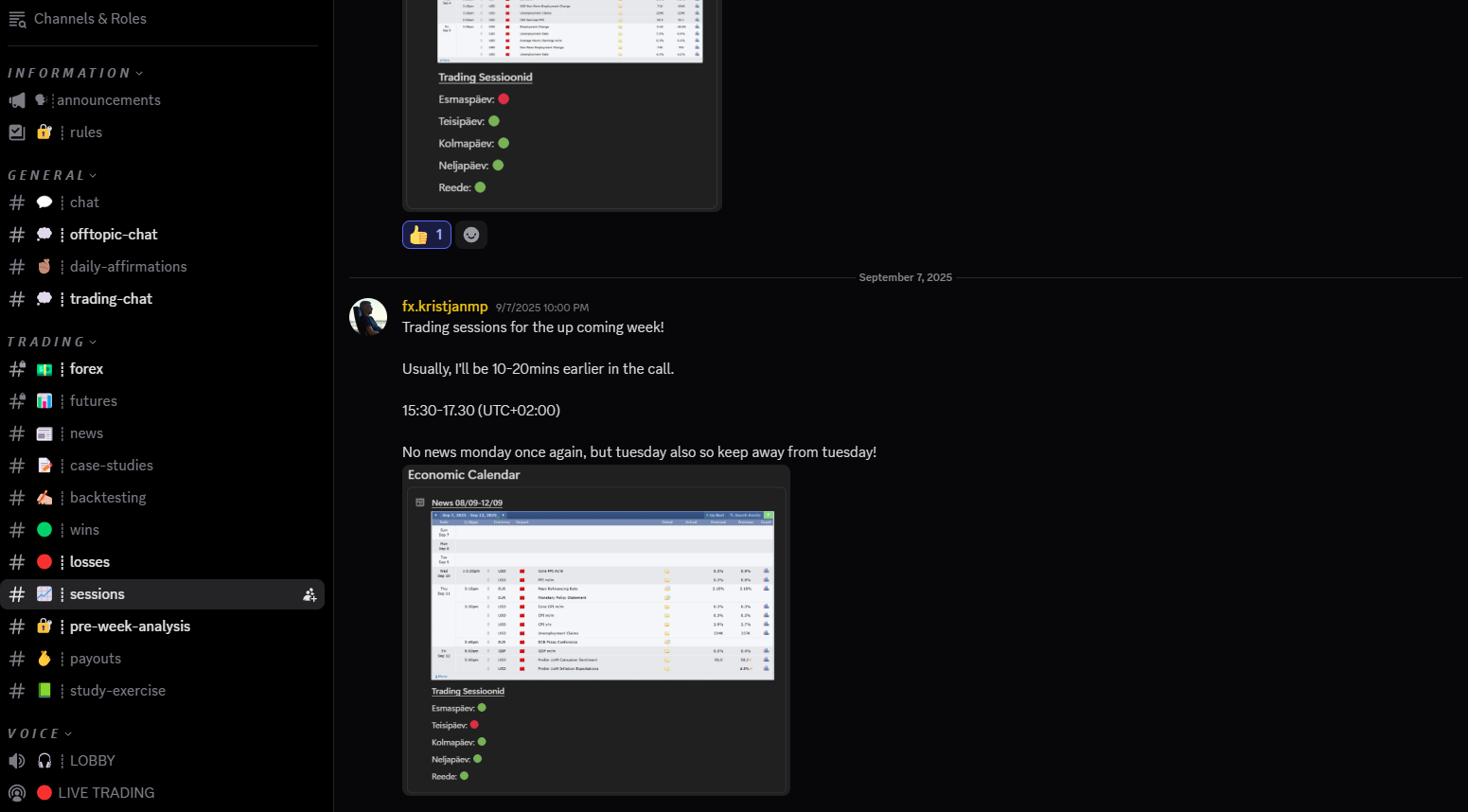Click the LIVE TRADING stage channel icon
This screenshot has height=812, width=1468.
(x=17, y=793)
